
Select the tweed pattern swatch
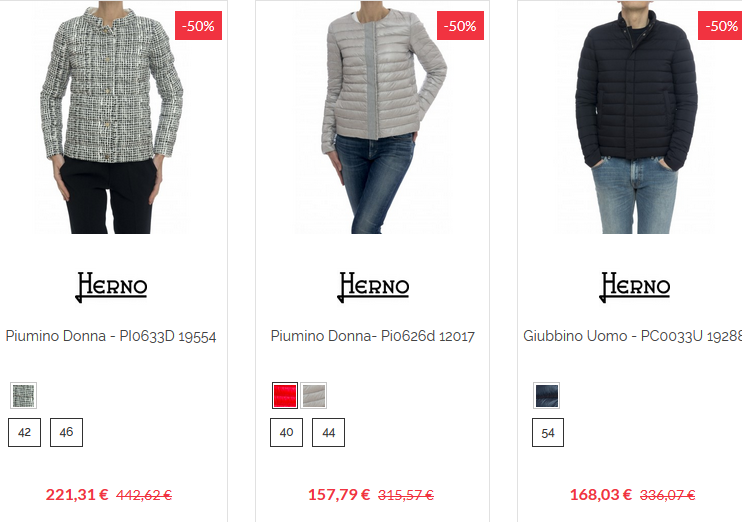pyautogui.click(x=23, y=395)
